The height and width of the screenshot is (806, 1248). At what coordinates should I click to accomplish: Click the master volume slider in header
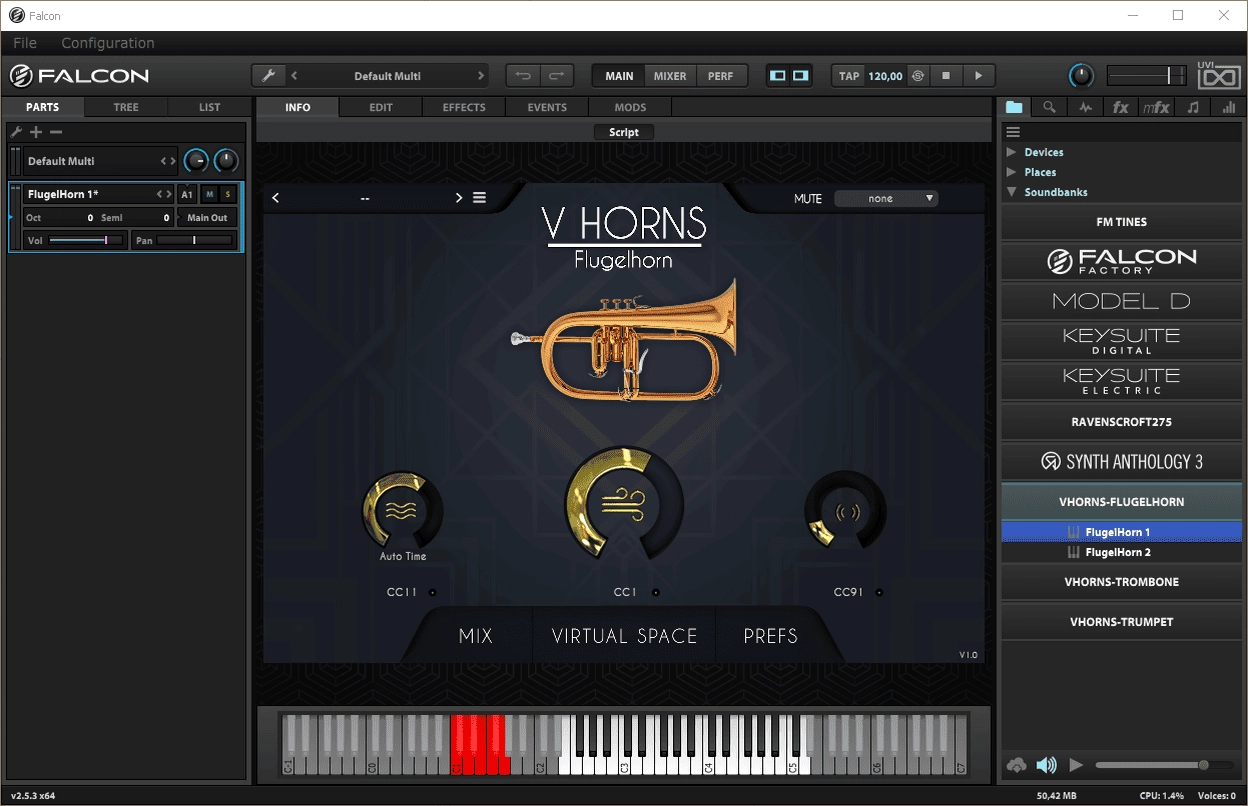1146,75
